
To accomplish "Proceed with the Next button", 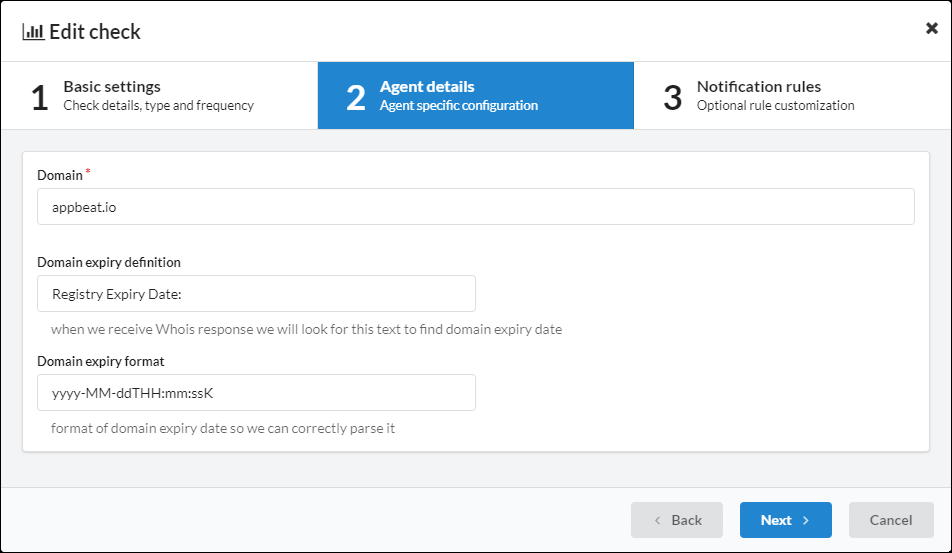I will [786, 520].
